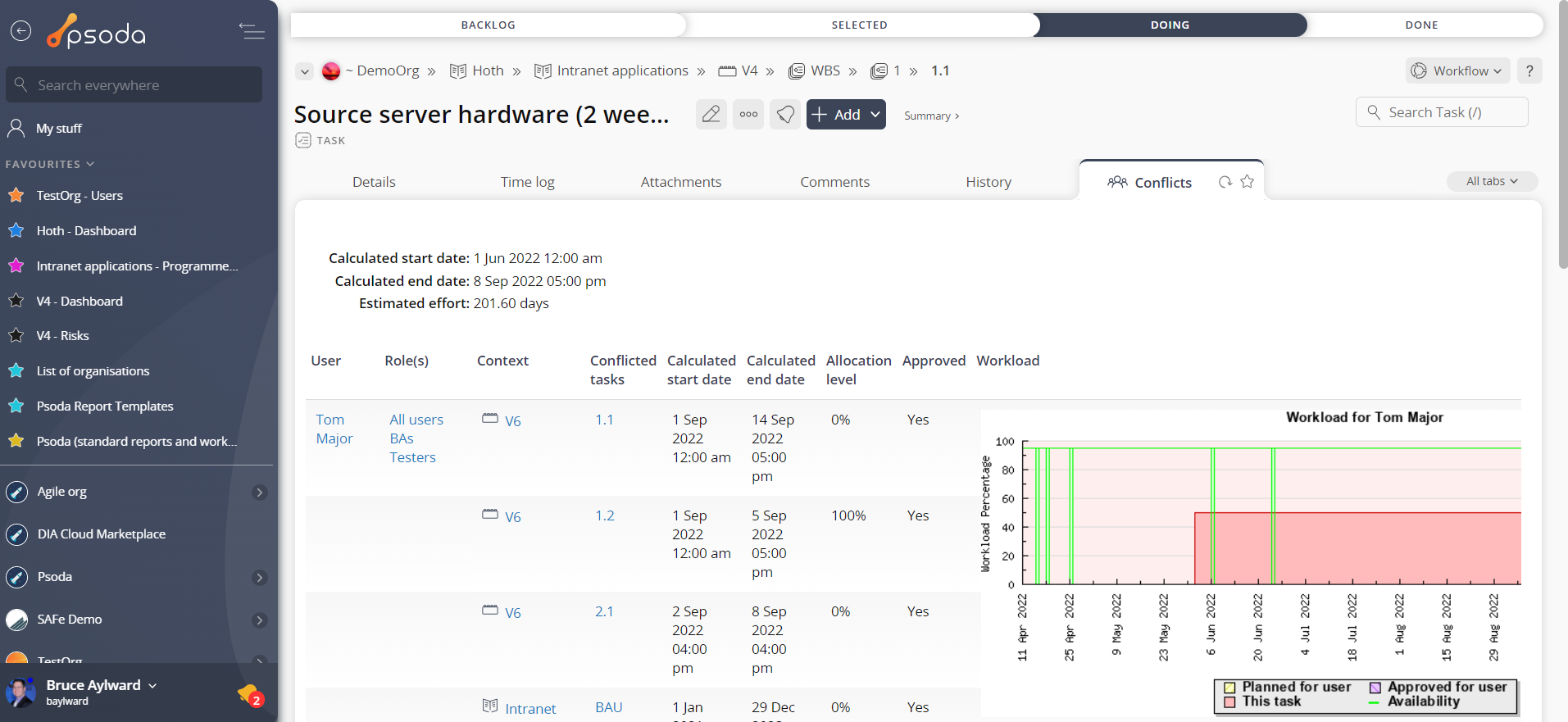This screenshot has height=722, width=1568.
Task: Click the help question mark button
Action: 1529,70
